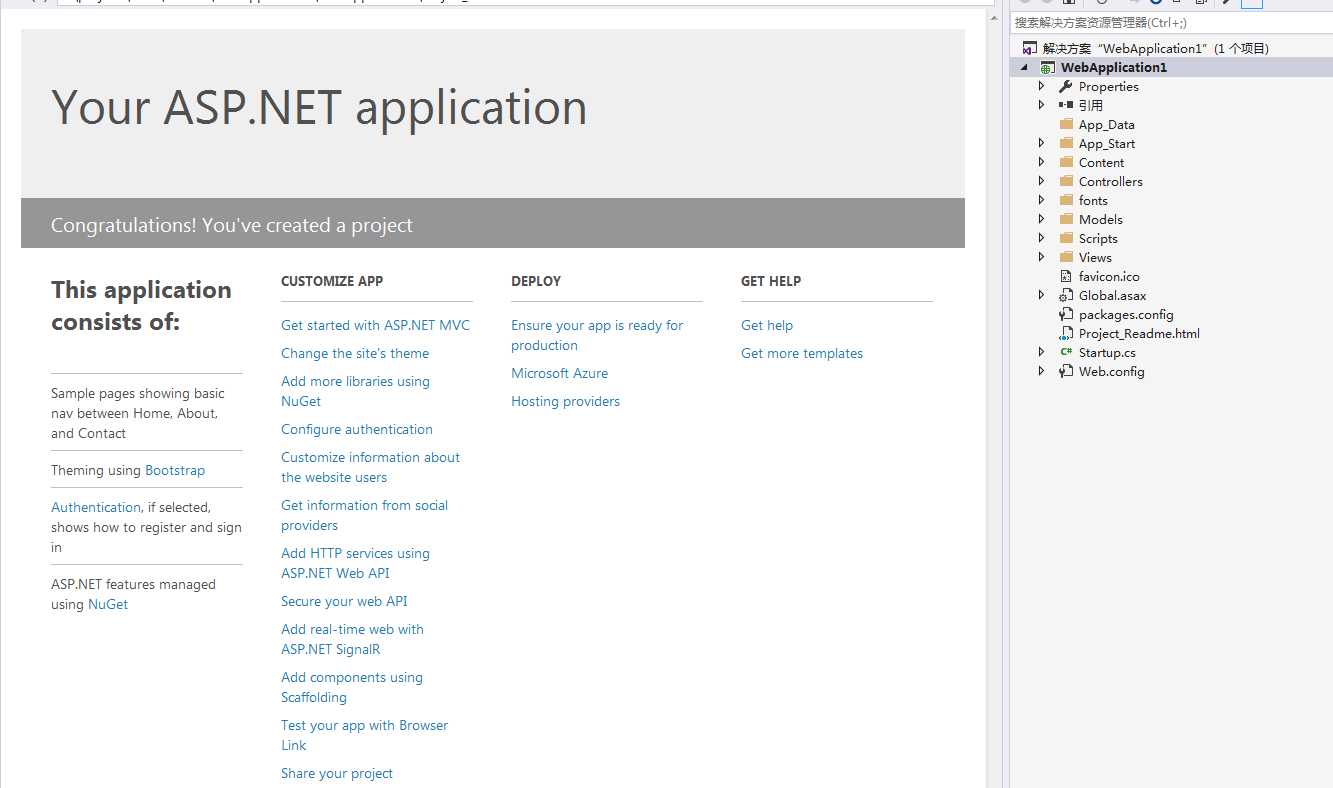Open Add real-time web with SignalR link
Viewport: 1333px width, 788px height.
click(352, 639)
